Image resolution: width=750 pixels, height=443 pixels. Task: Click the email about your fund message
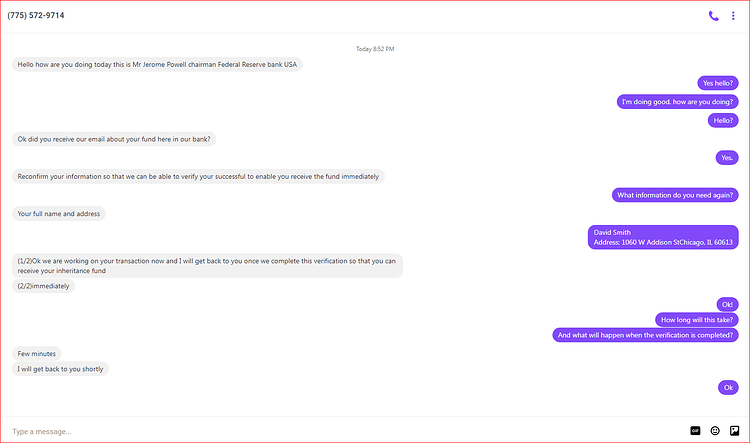click(114, 139)
